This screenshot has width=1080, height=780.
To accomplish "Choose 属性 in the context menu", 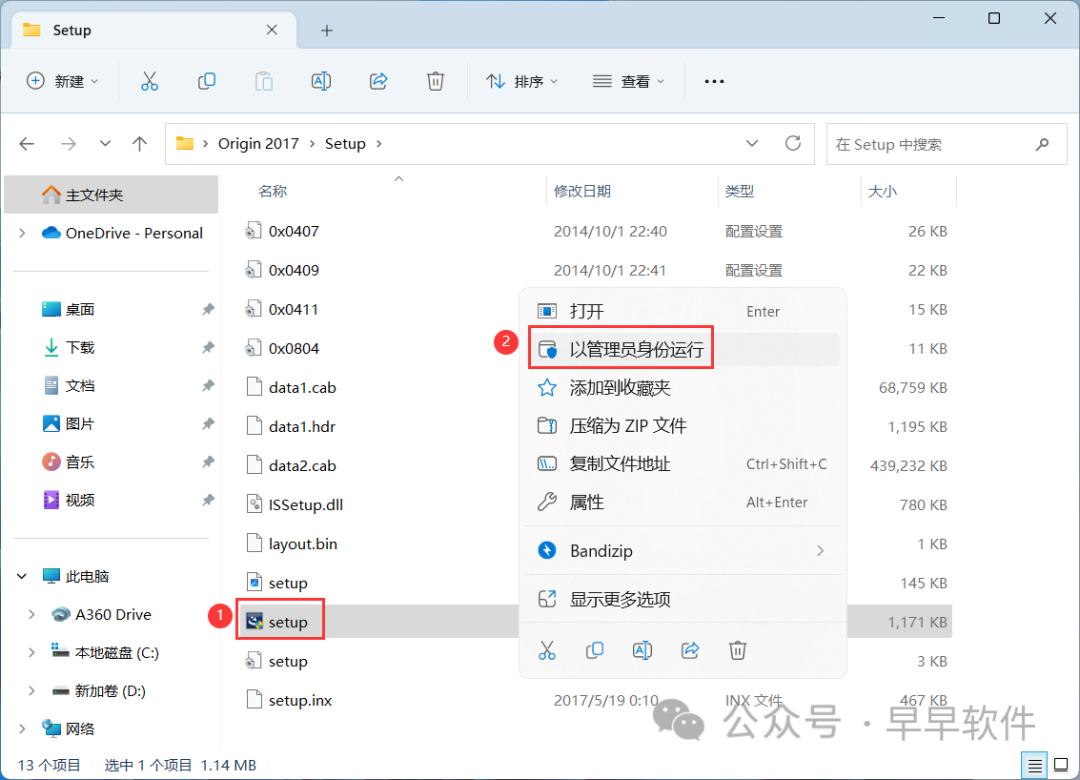I will (587, 503).
